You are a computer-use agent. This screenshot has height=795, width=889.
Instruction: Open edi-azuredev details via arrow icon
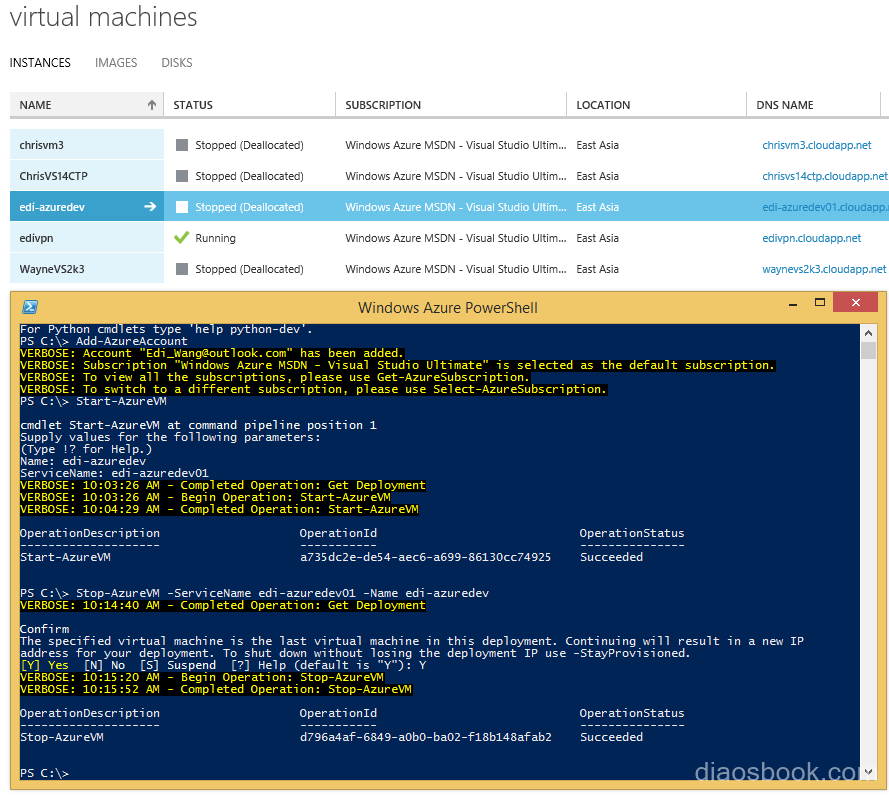pyautogui.click(x=150, y=207)
